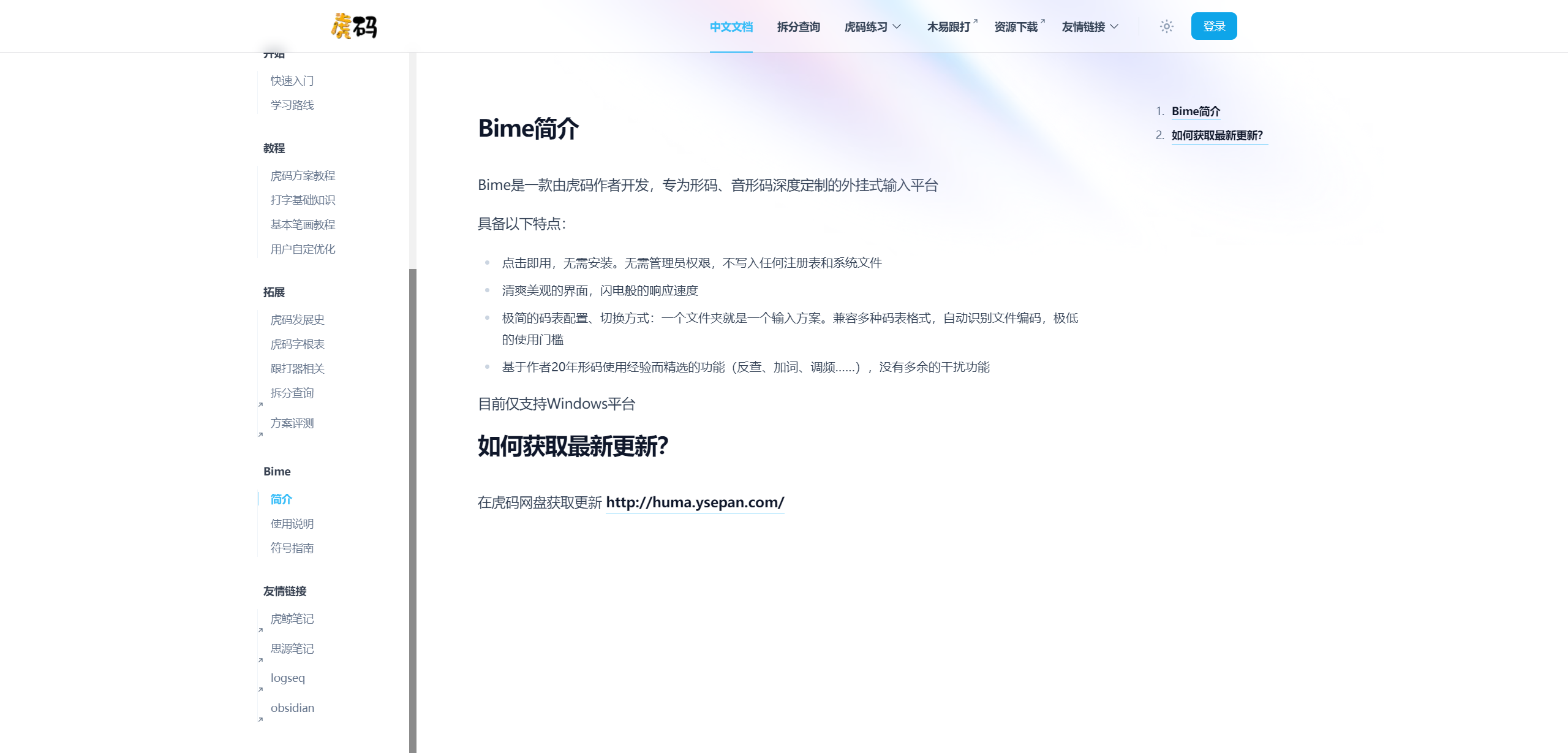Viewport: 1568px width, 753px height.
Task: Toggle the light/dark theme sun icon
Action: point(1166,26)
